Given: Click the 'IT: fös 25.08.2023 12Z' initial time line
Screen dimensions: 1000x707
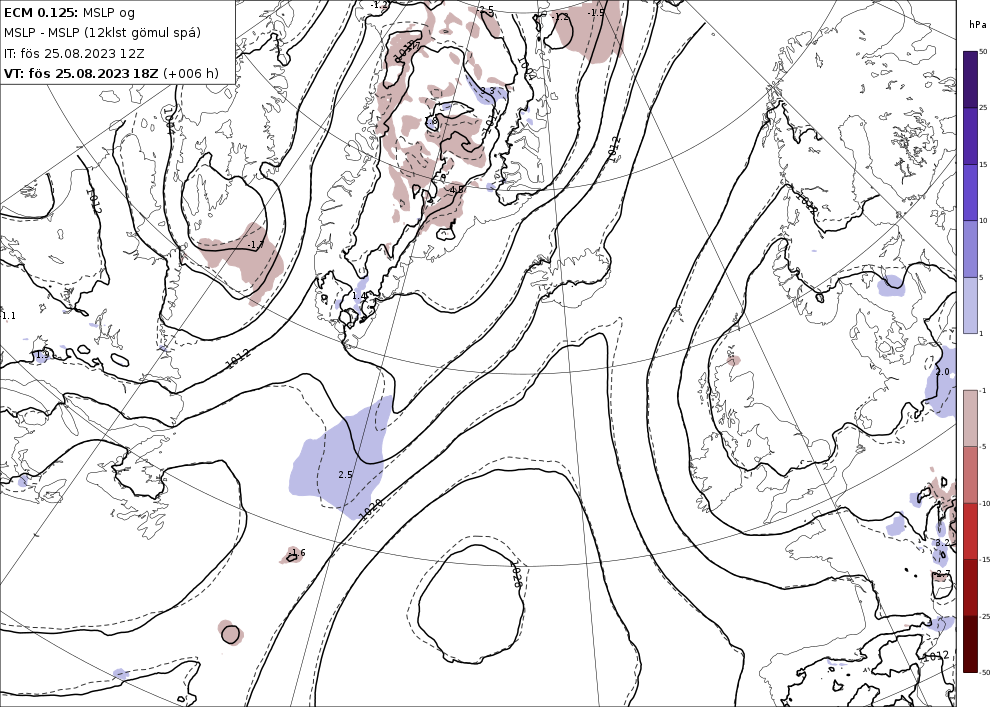Looking at the screenshot, I should pyautogui.click(x=74, y=54).
